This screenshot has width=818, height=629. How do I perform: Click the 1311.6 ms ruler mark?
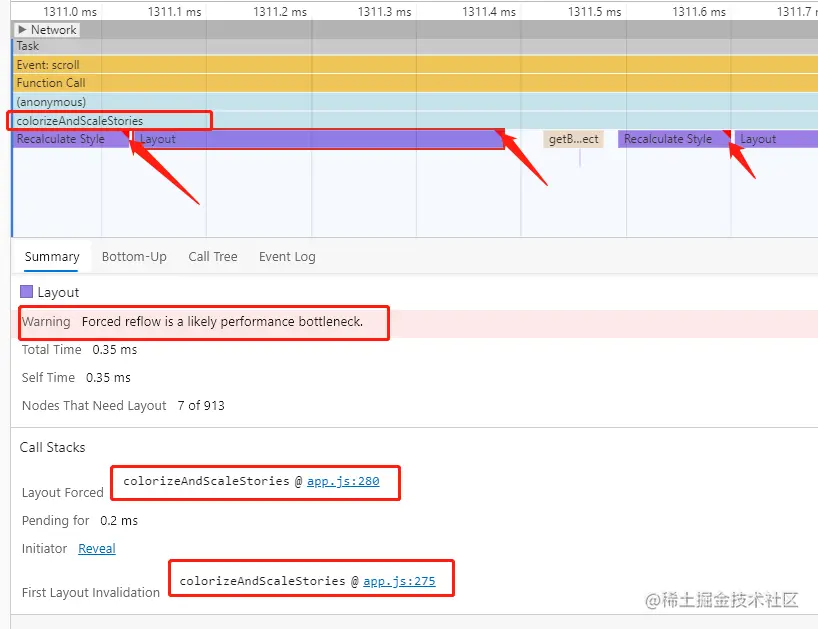[x=699, y=11]
